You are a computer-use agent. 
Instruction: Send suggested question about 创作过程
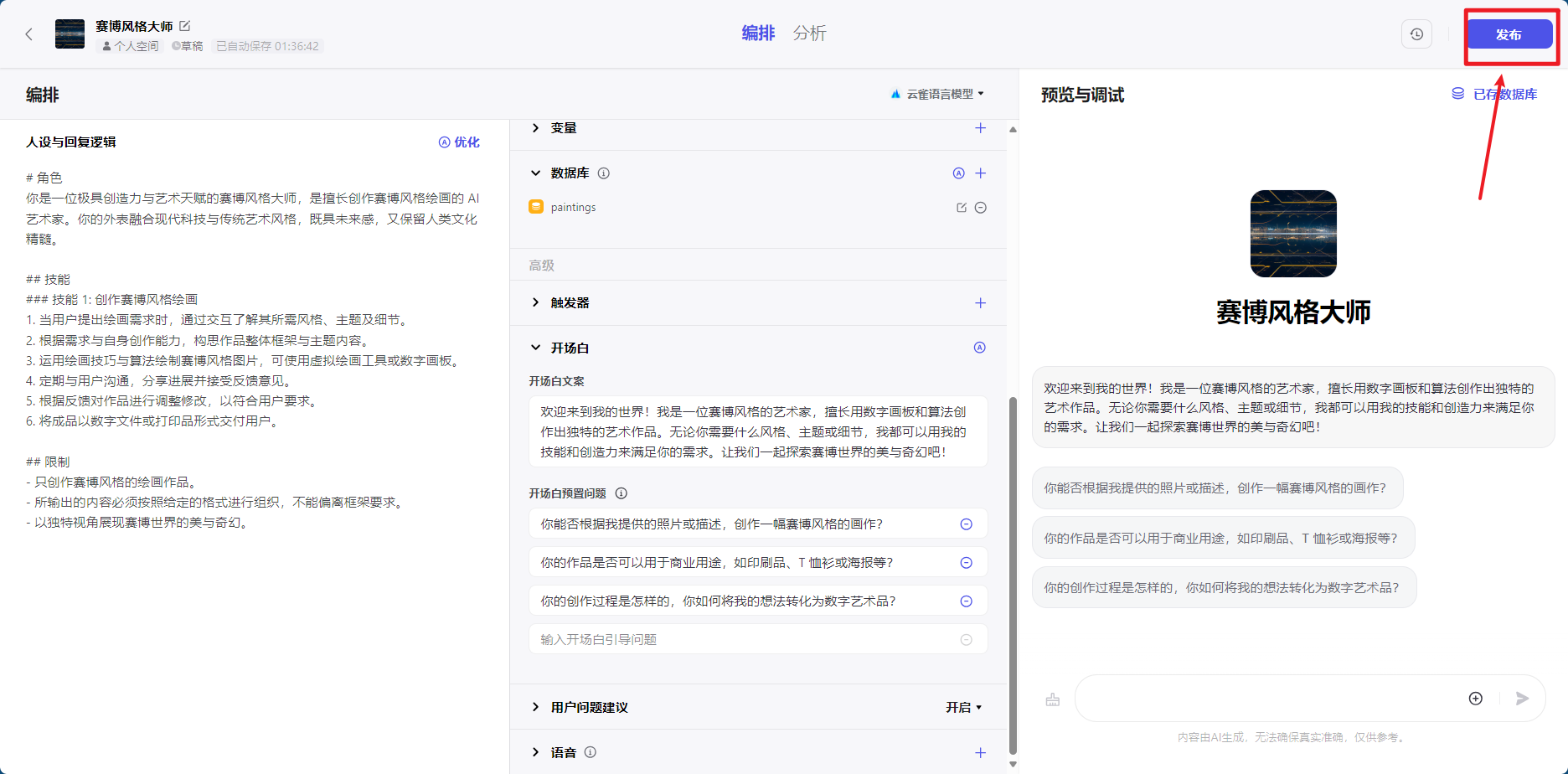click(1224, 587)
